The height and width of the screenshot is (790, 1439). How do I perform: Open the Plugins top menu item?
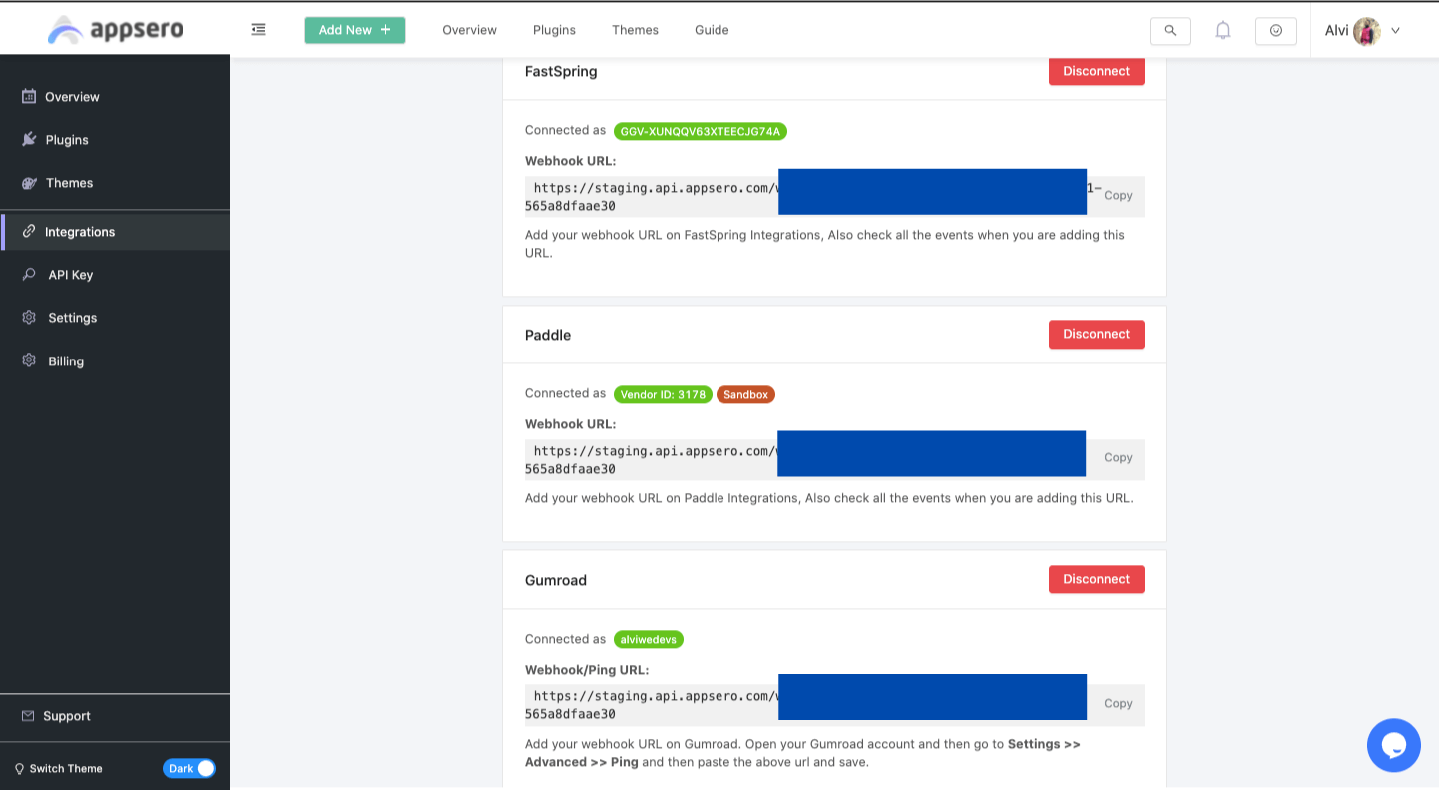coord(554,30)
